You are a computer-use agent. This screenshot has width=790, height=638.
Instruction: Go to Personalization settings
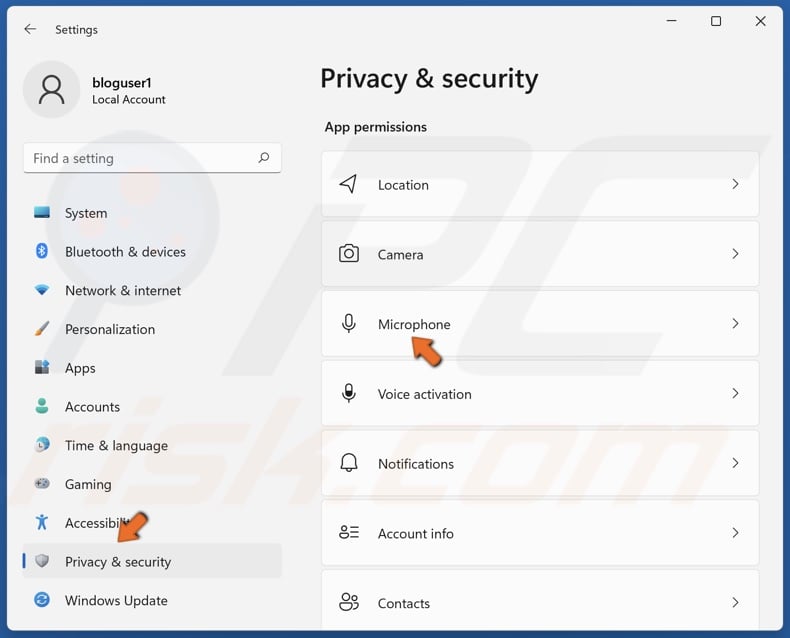[x=152, y=329]
